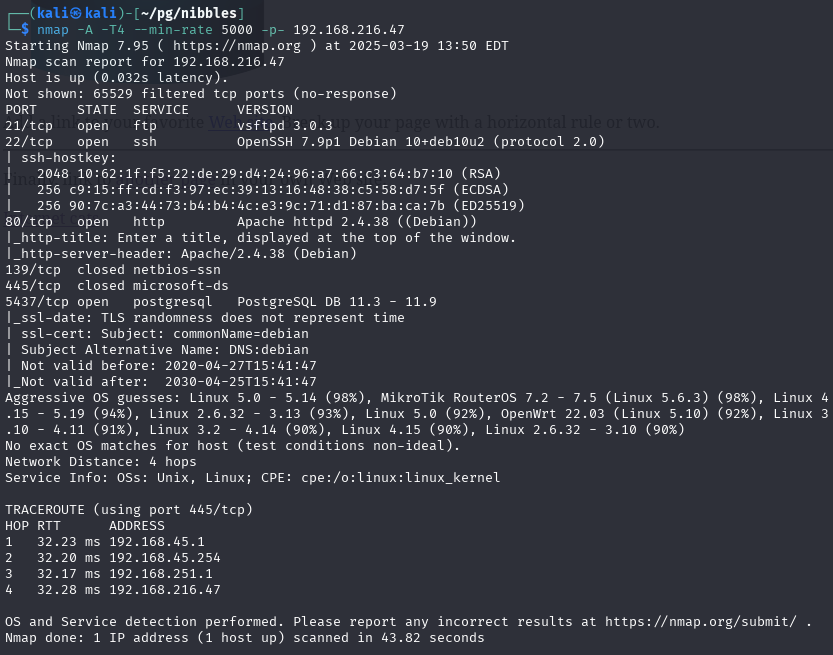Screen dimensions: 833x655
Task: Click the kali㉿kali prompt username
Action: (x=68, y=13)
